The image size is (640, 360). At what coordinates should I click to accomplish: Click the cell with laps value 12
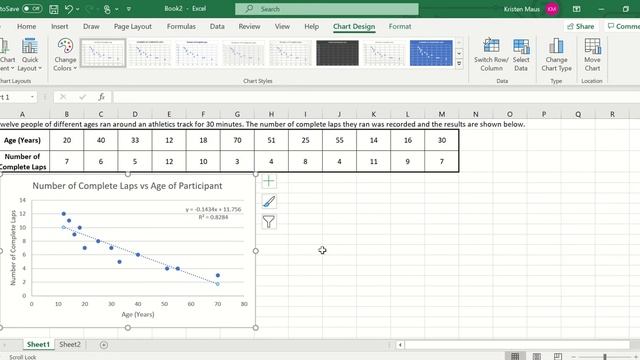[169, 161]
